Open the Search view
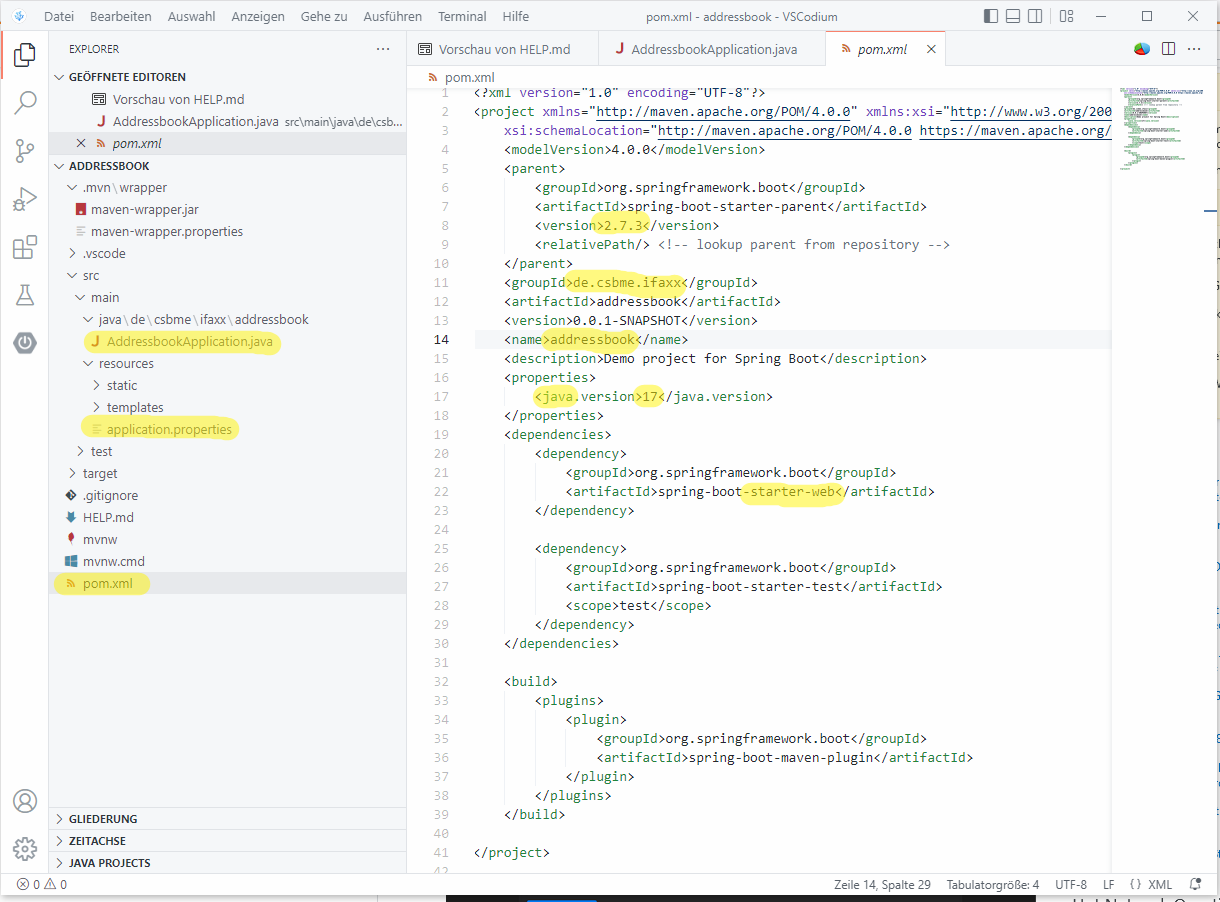1220x902 pixels. pos(25,103)
